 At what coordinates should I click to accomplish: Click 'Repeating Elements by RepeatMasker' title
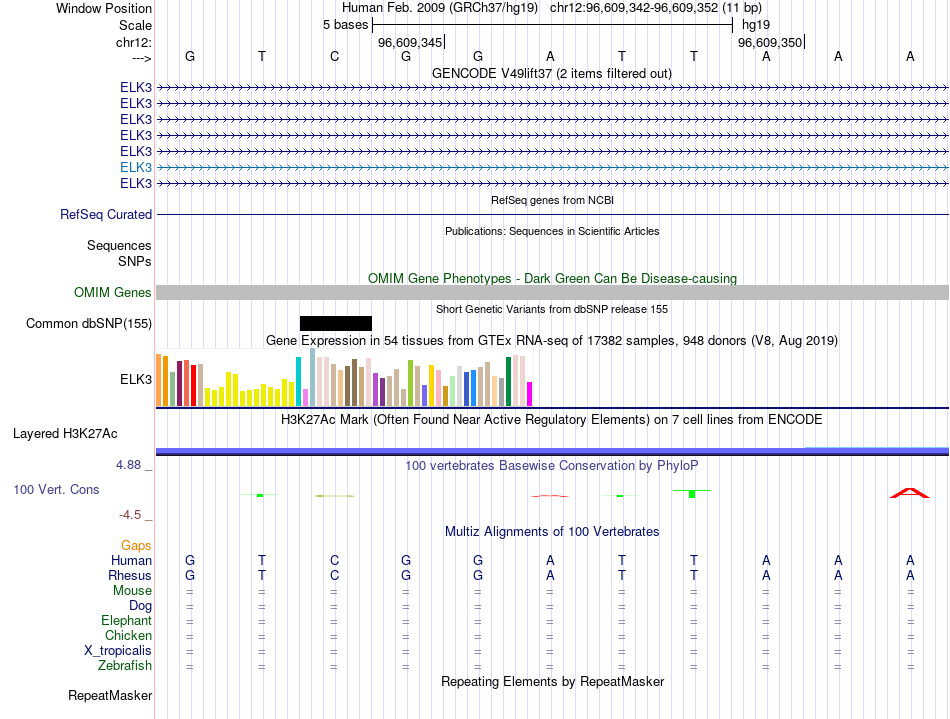[553, 681]
